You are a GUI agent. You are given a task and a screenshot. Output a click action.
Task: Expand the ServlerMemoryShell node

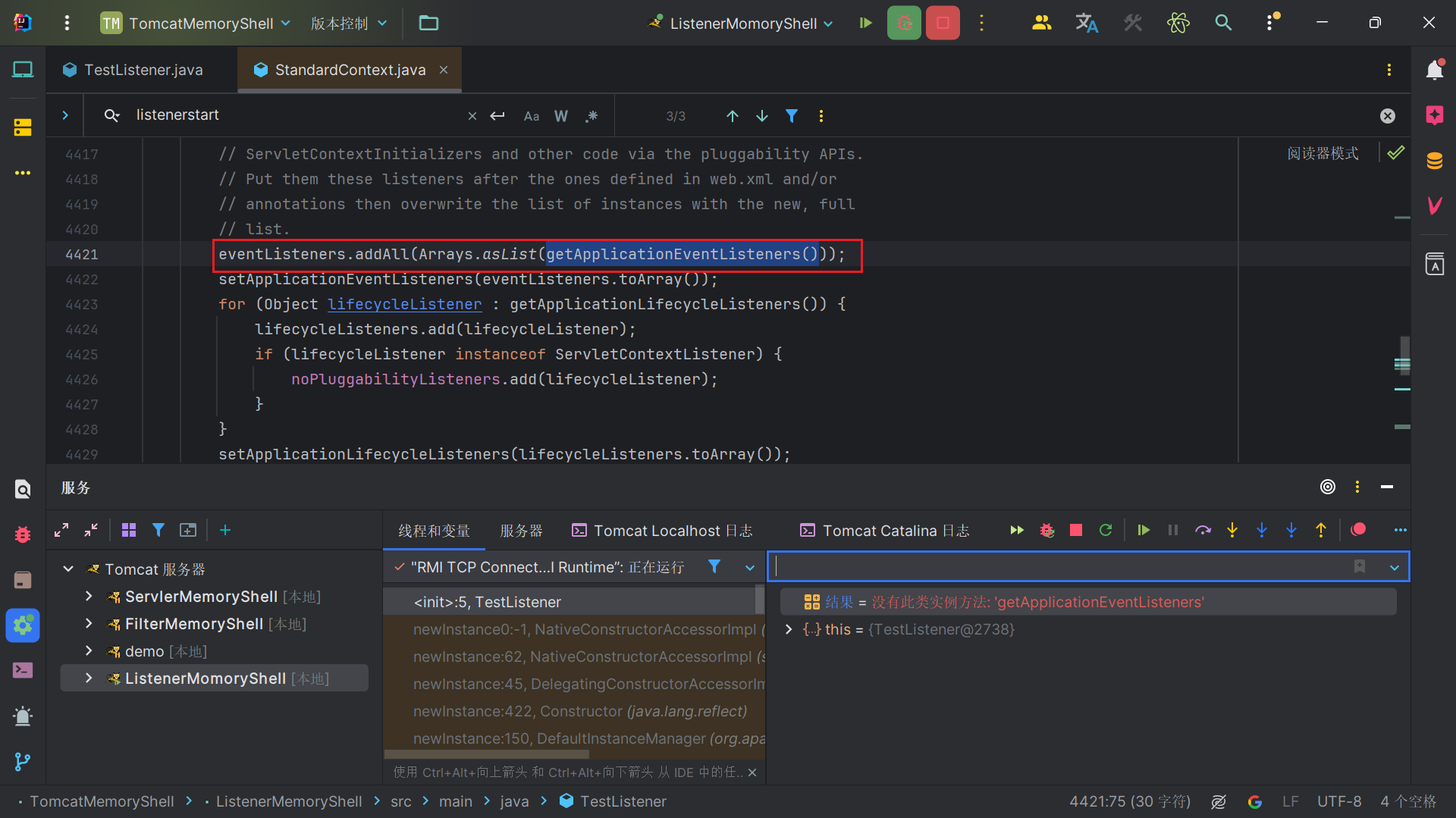click(89, 597)
